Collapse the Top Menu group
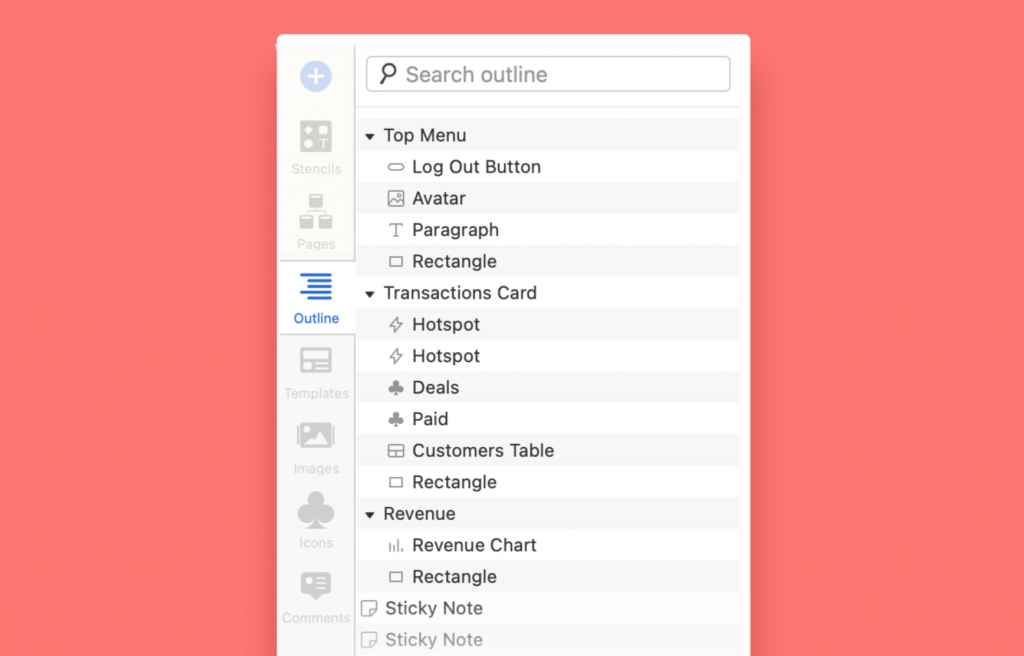This screenshot has width=1024, height=656. click(x=370, y=137)
